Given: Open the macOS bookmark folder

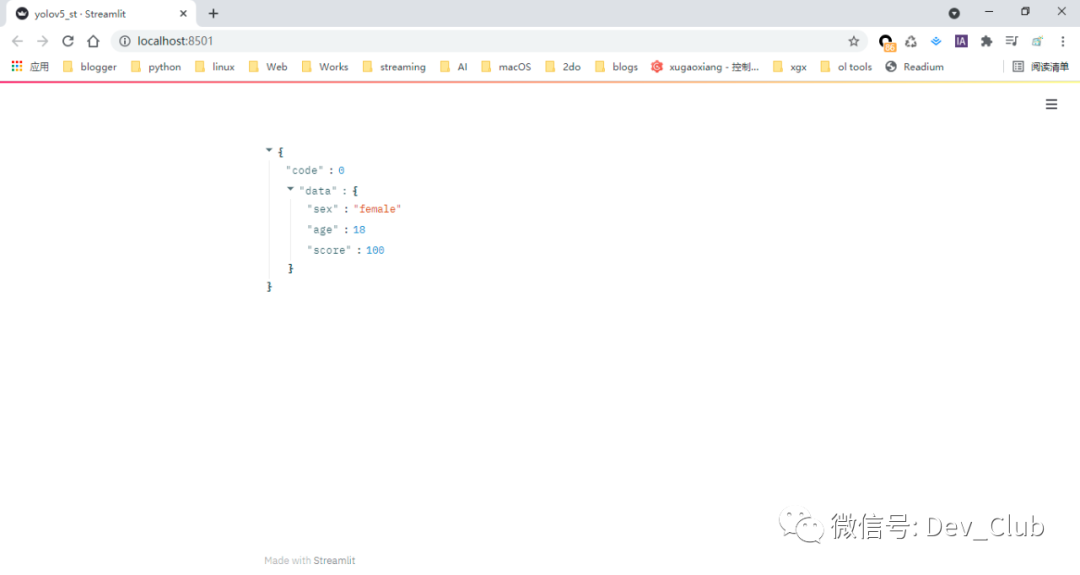Looking at the screenshot, I should click(506, 67).
